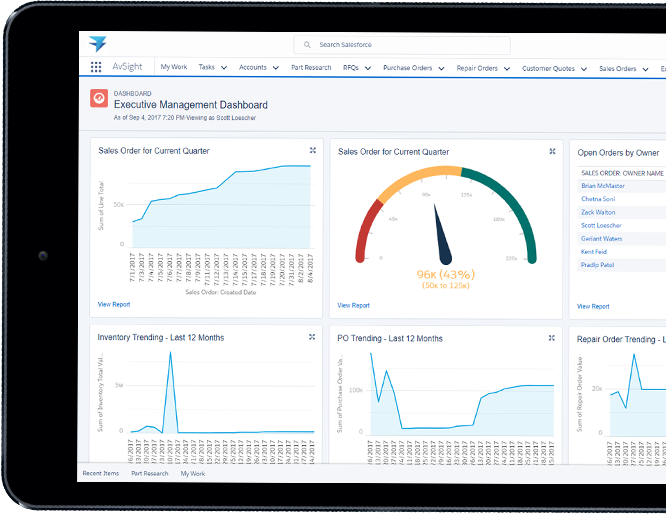This screenshot has height=514, width=666.
Task: Expand Sales Order line chart widget
Action: tap(313, 150)
